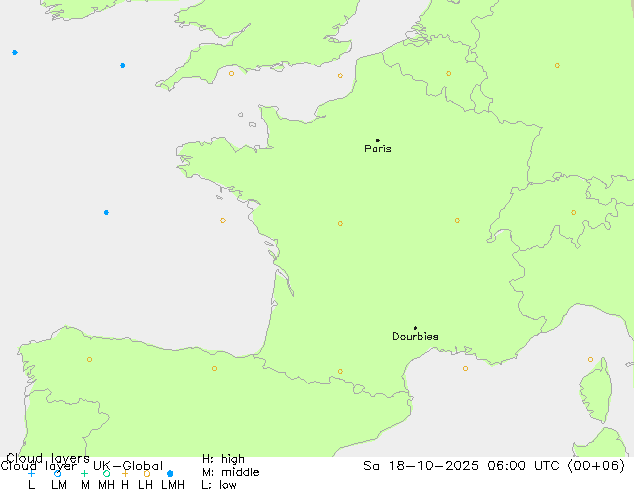This screenshot has height=490, width=634.
Task: Click the 'H: high' legend text
Action: pos(223,459)
